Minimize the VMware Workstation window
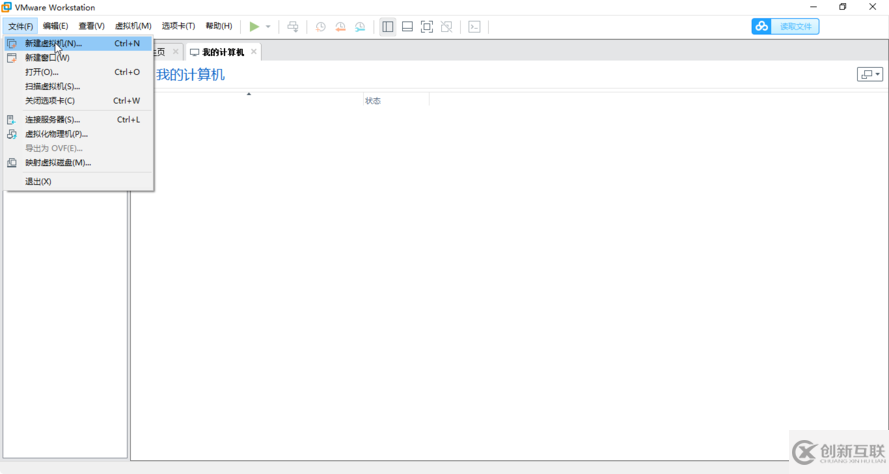This screenshot has height=474, width=889. click(x=814, y=7)
